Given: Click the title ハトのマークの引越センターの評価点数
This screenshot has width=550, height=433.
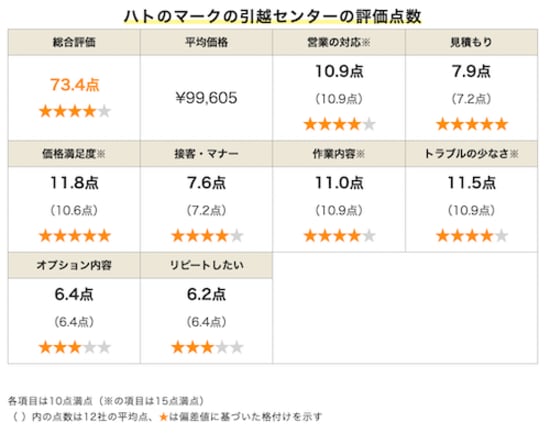Looking at the screenshot, I should [273, 16].
